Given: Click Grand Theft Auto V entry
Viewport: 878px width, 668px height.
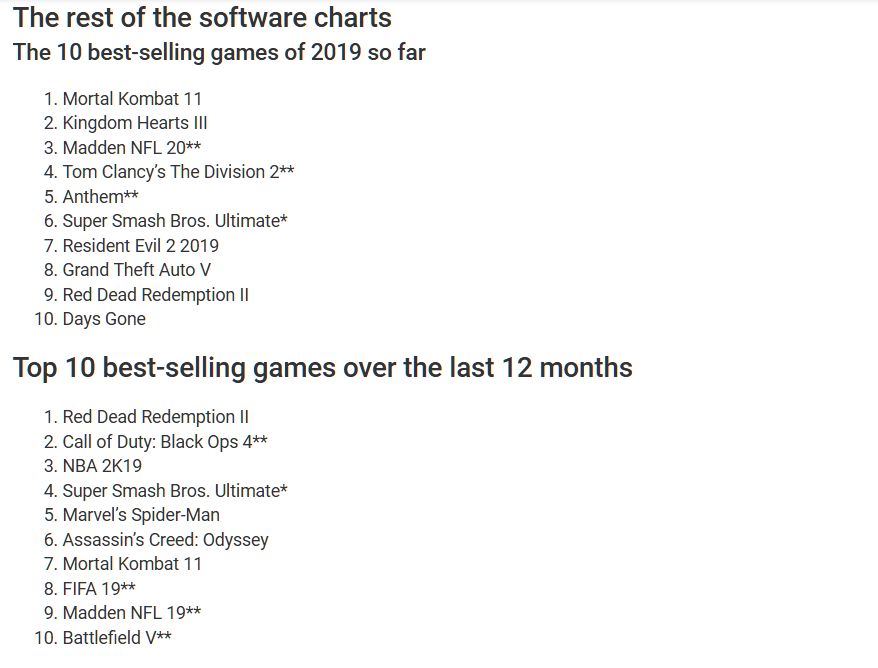Looking at the screenshot, I should 137,270.
